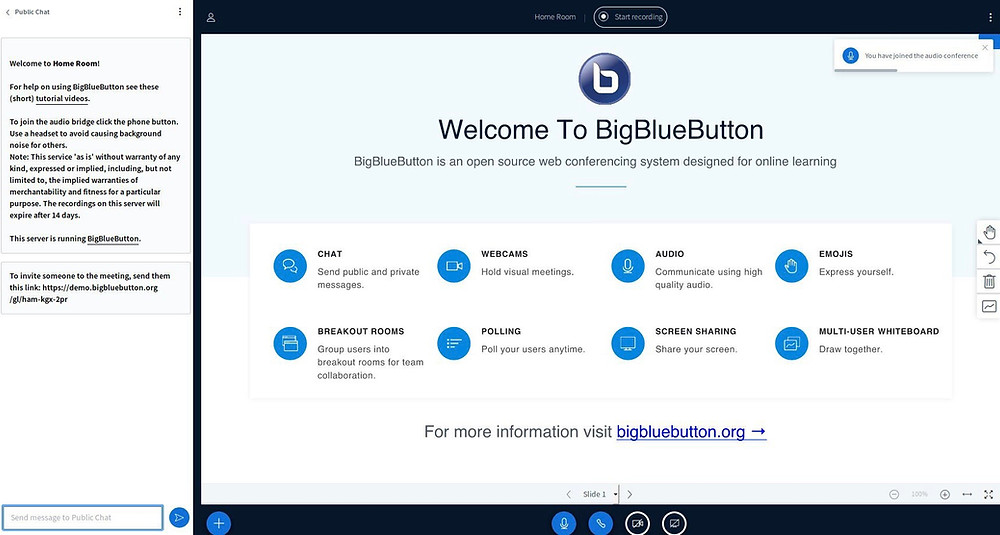Leave audio with the phone button
This screenshot has width=1000, height=535.
(601, 524)
